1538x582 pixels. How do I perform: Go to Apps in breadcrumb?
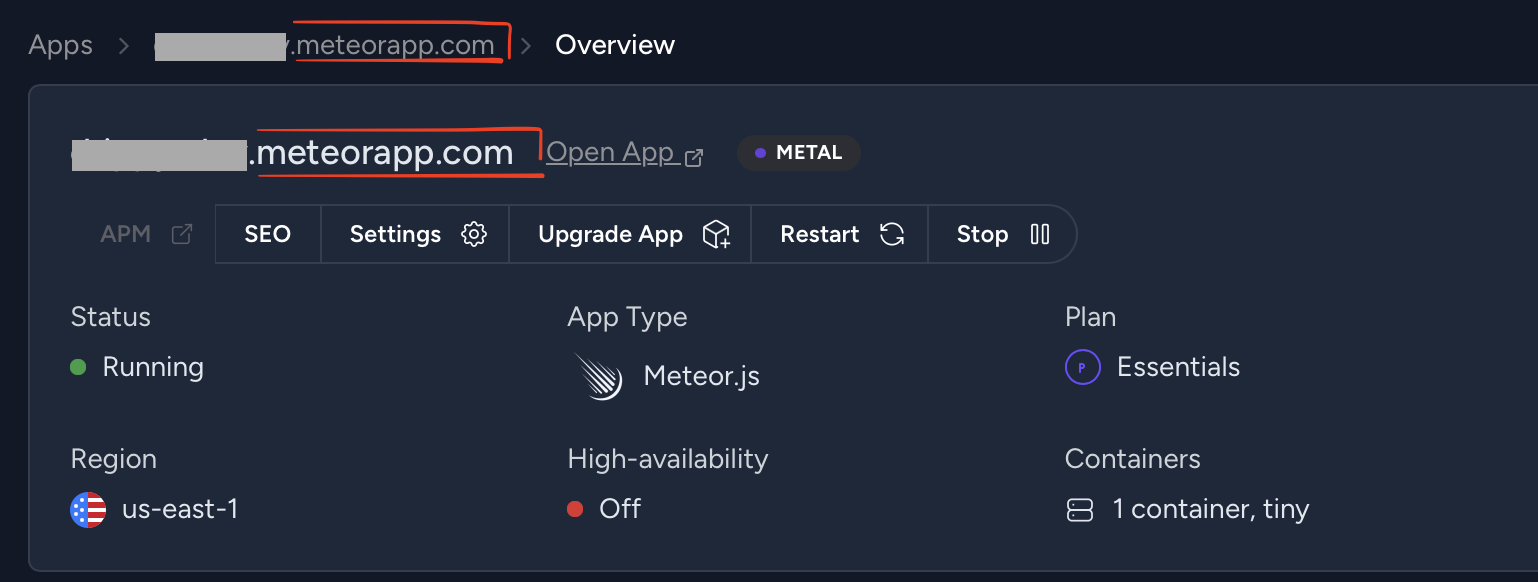(61, 45)
